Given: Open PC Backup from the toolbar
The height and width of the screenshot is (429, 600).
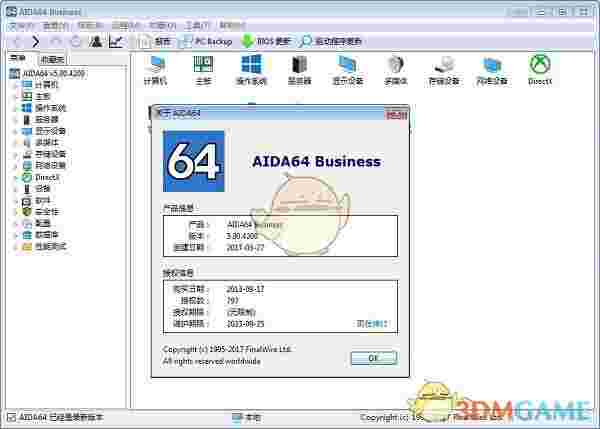Looking at the screenshot, I should [x=206, y=41].
